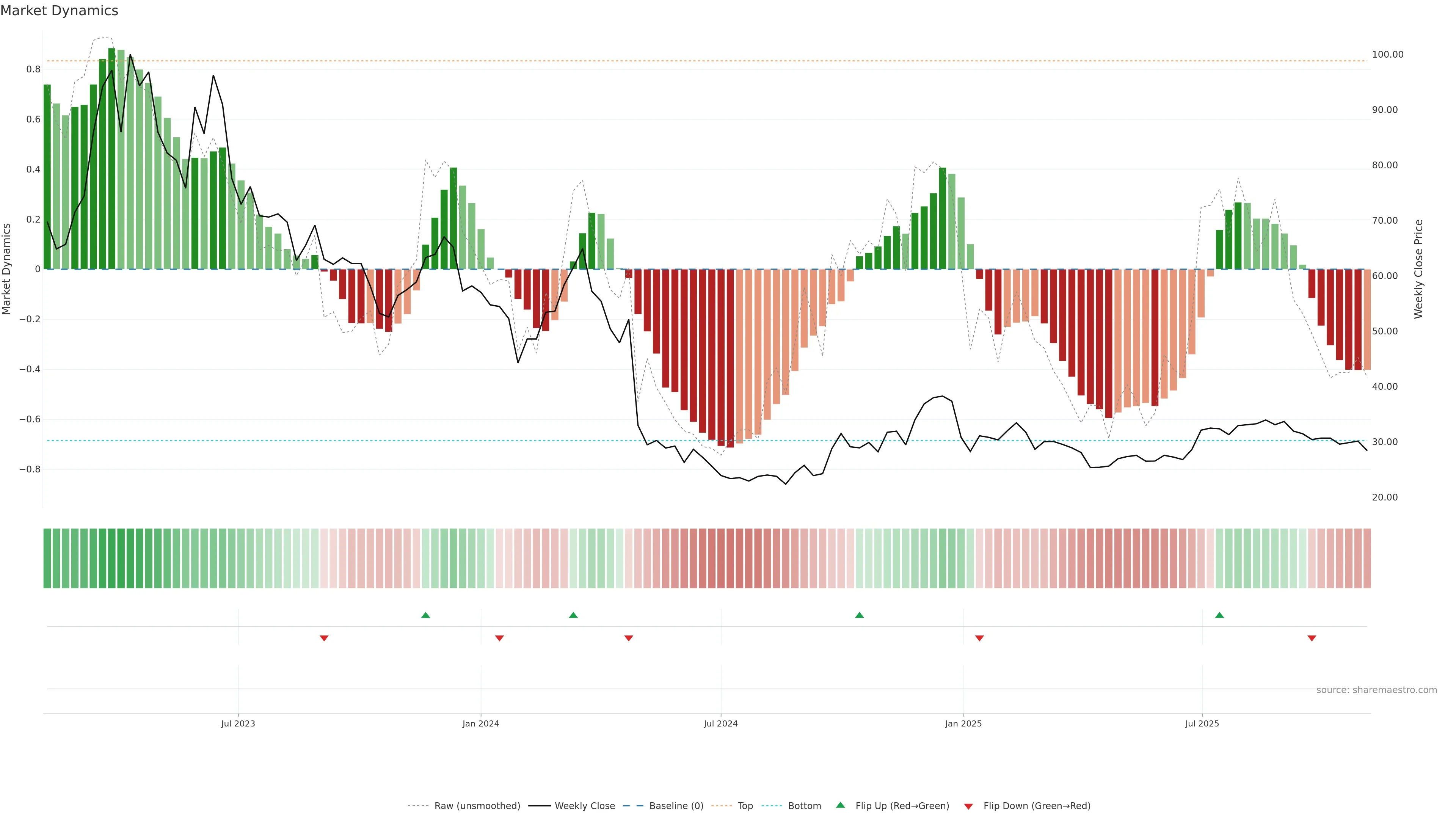Click the Jul 2025 x-axis label
Viewport: 1456px width, 819px height.
[1202, 723]
